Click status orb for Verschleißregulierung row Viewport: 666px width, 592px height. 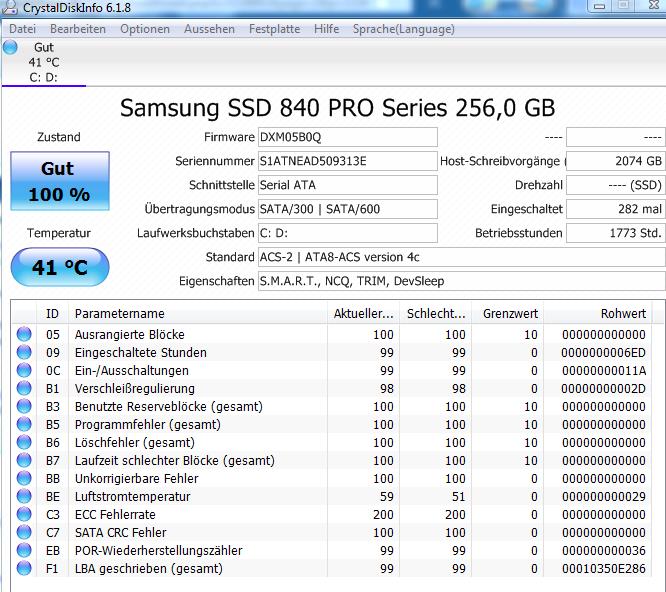(x=24, y=388)
